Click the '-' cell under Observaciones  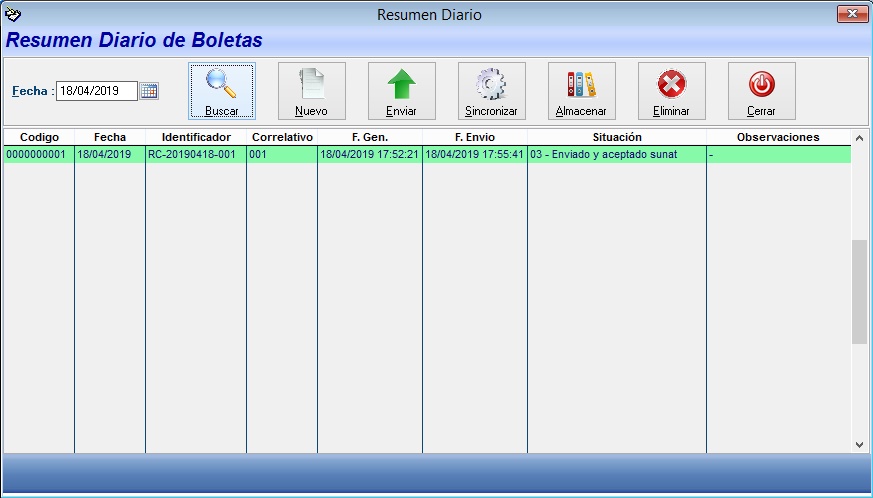click(778, 154)
